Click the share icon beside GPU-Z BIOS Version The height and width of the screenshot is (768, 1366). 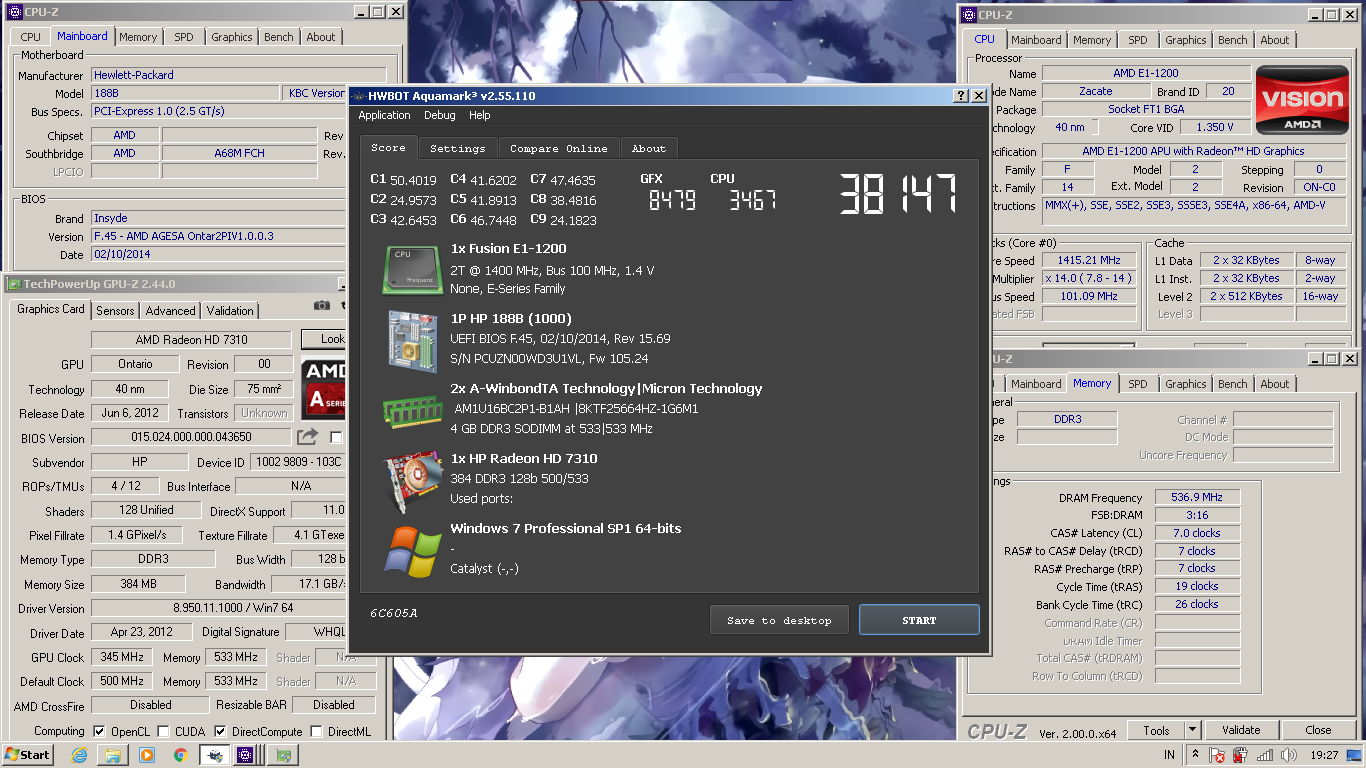click(x=307, y=437)
